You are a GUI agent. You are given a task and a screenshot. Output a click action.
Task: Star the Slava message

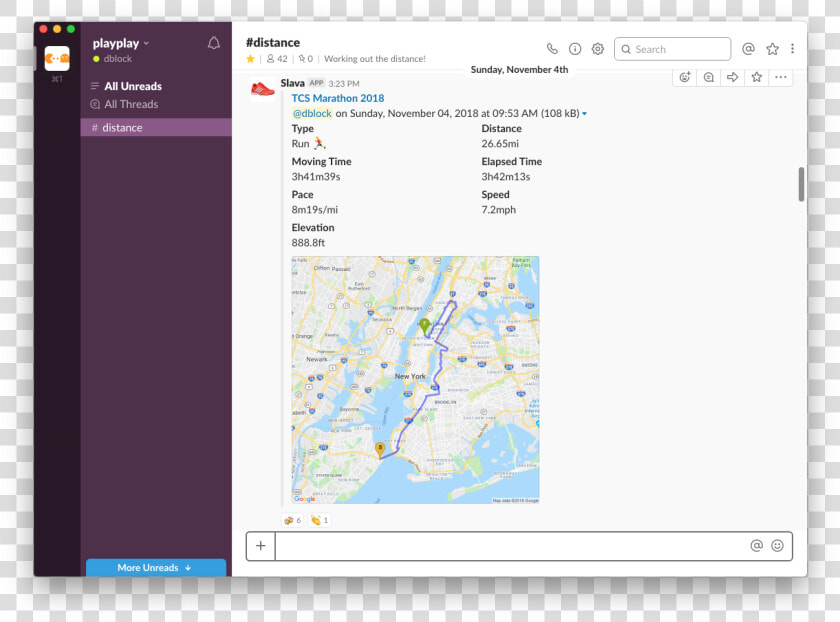[756, 77]
